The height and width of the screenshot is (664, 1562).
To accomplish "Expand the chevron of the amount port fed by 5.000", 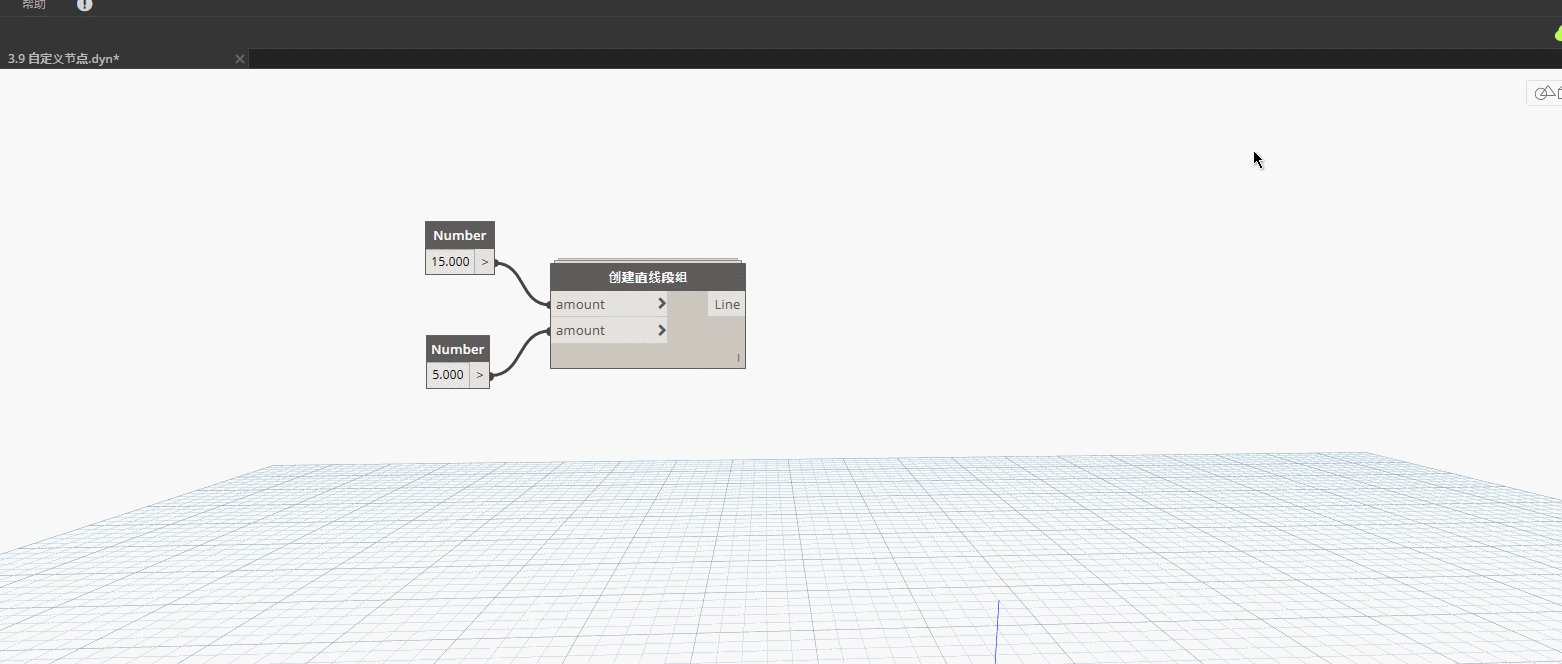I will pos(662,330).
